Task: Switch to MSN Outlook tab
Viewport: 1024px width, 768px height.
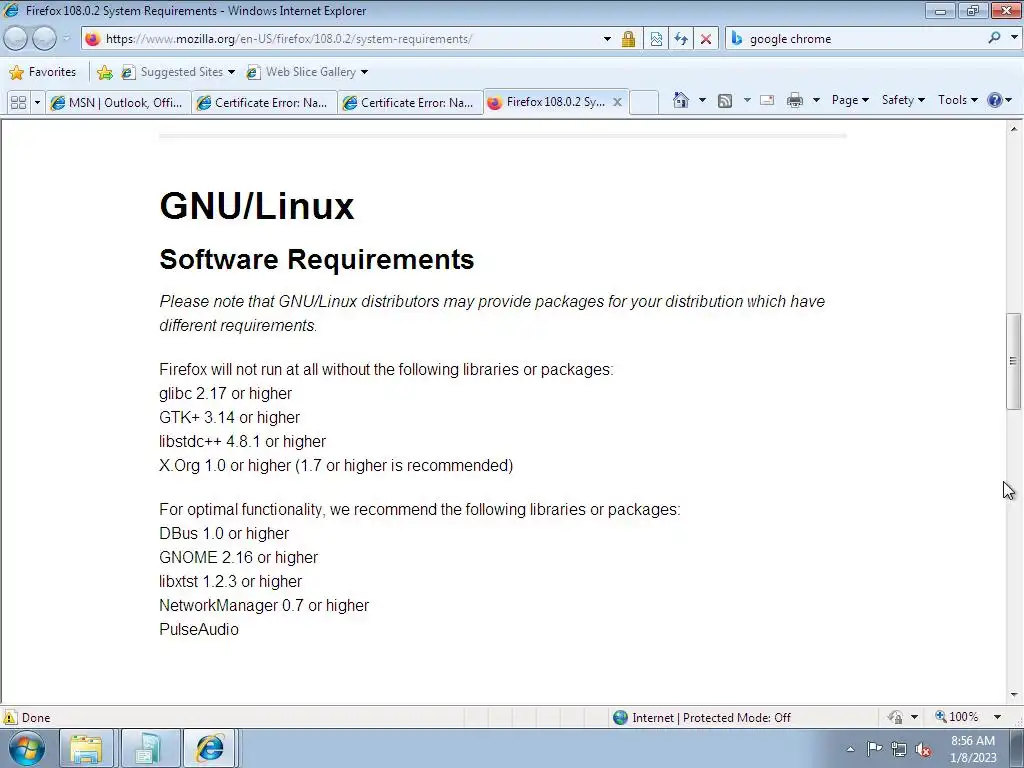Action: pos(118,103)
